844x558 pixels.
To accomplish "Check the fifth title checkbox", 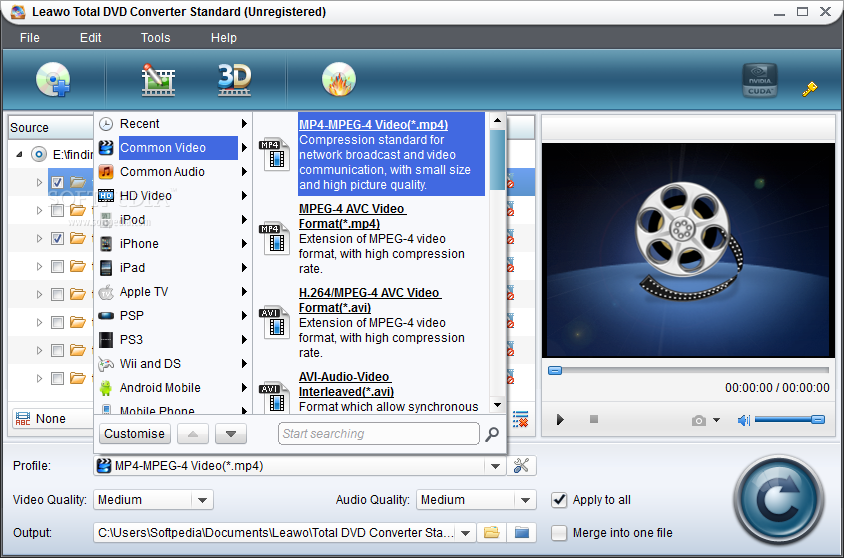I will (x=57, y=294).
